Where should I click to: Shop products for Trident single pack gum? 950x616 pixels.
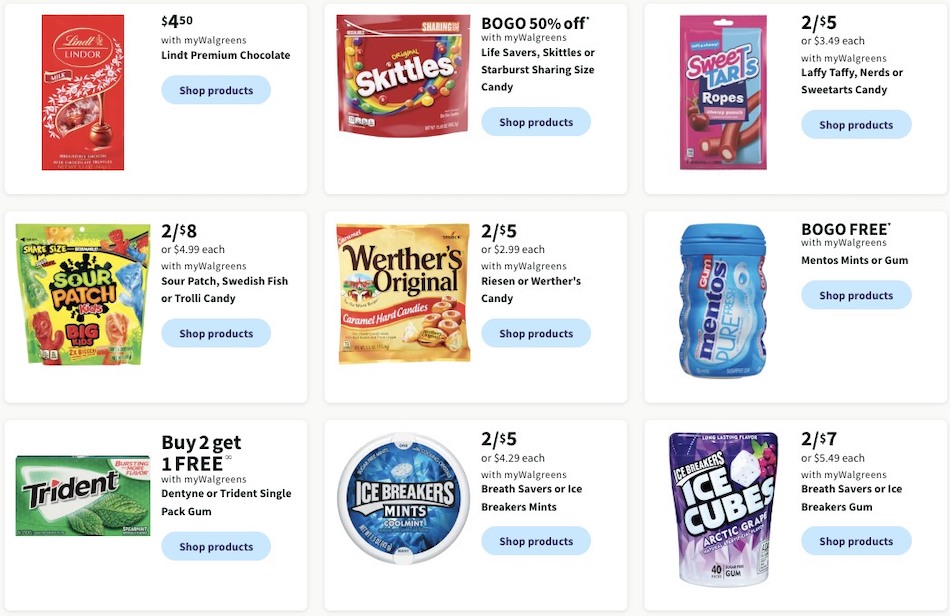pos(216,546)
